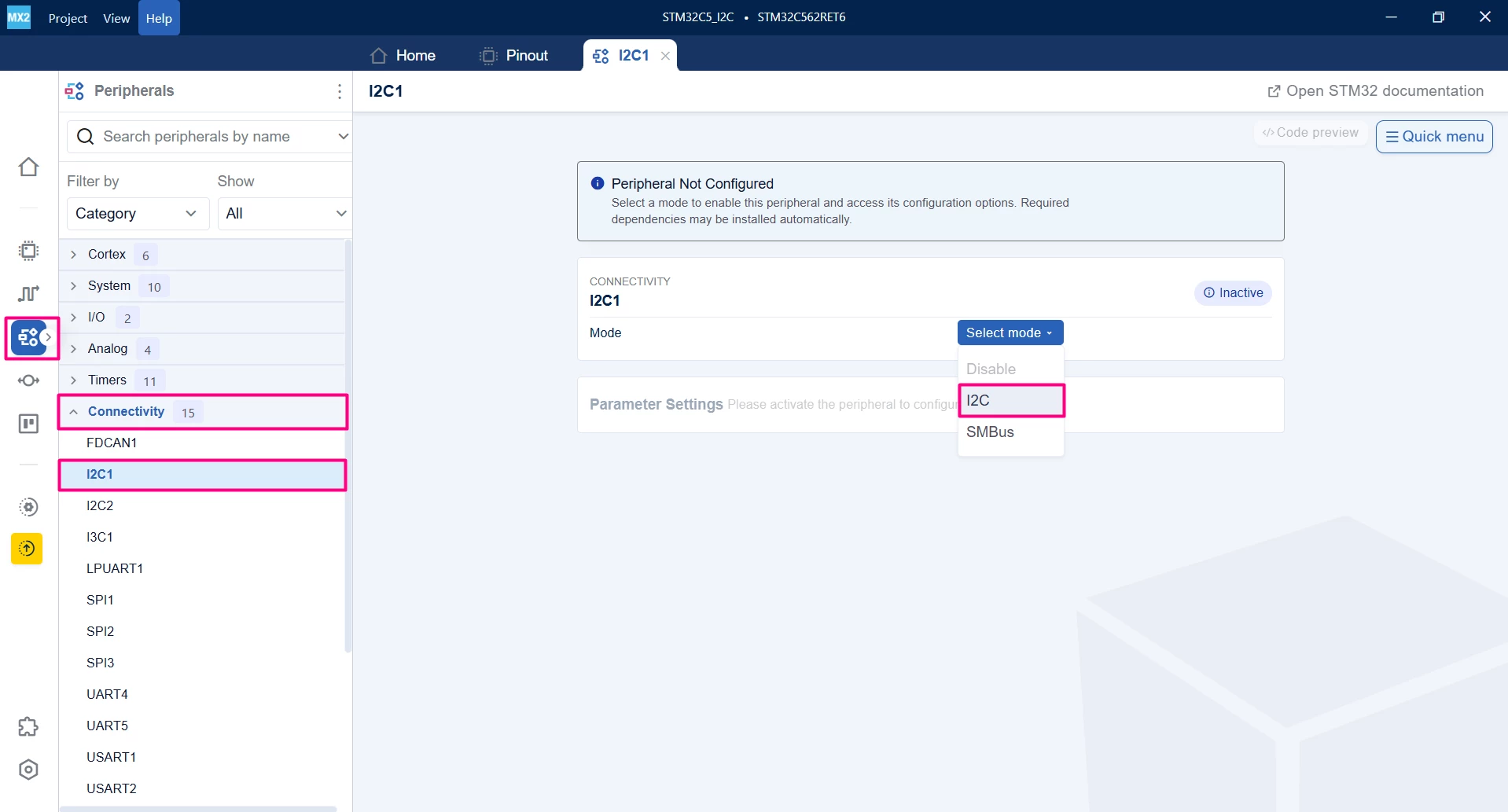Click the yellow update arrow icon
This screenshot has height=812, width=1508.
[27, 549]
